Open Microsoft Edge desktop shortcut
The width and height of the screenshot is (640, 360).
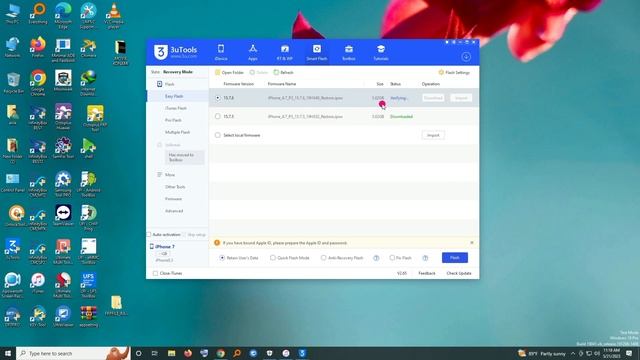point(63,16)
